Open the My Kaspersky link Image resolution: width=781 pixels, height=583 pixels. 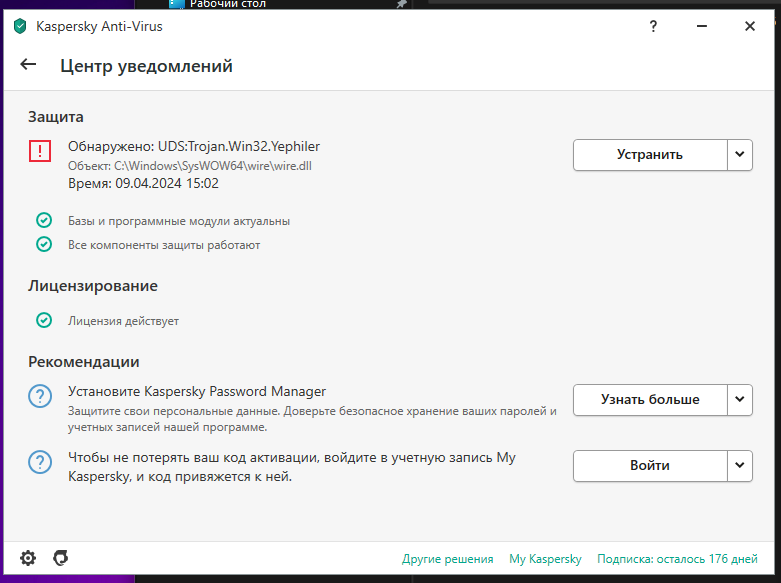545,559
